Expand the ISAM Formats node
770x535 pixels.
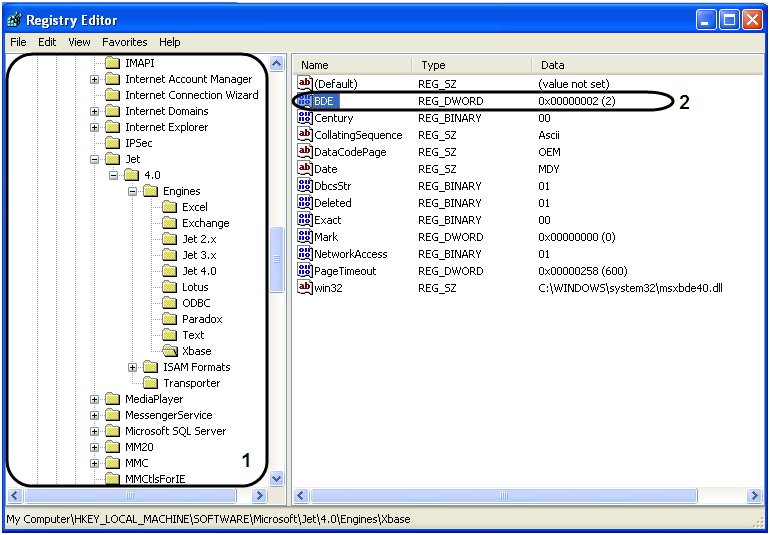tap(133, 367)
